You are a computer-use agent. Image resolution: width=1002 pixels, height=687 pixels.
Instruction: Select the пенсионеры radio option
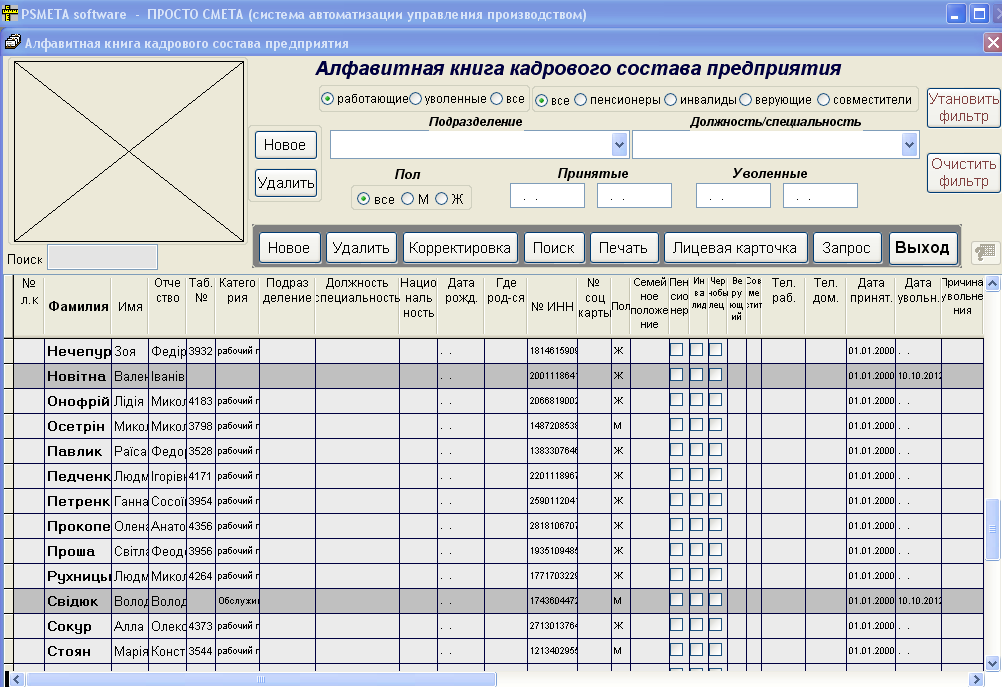click(580, 100)
